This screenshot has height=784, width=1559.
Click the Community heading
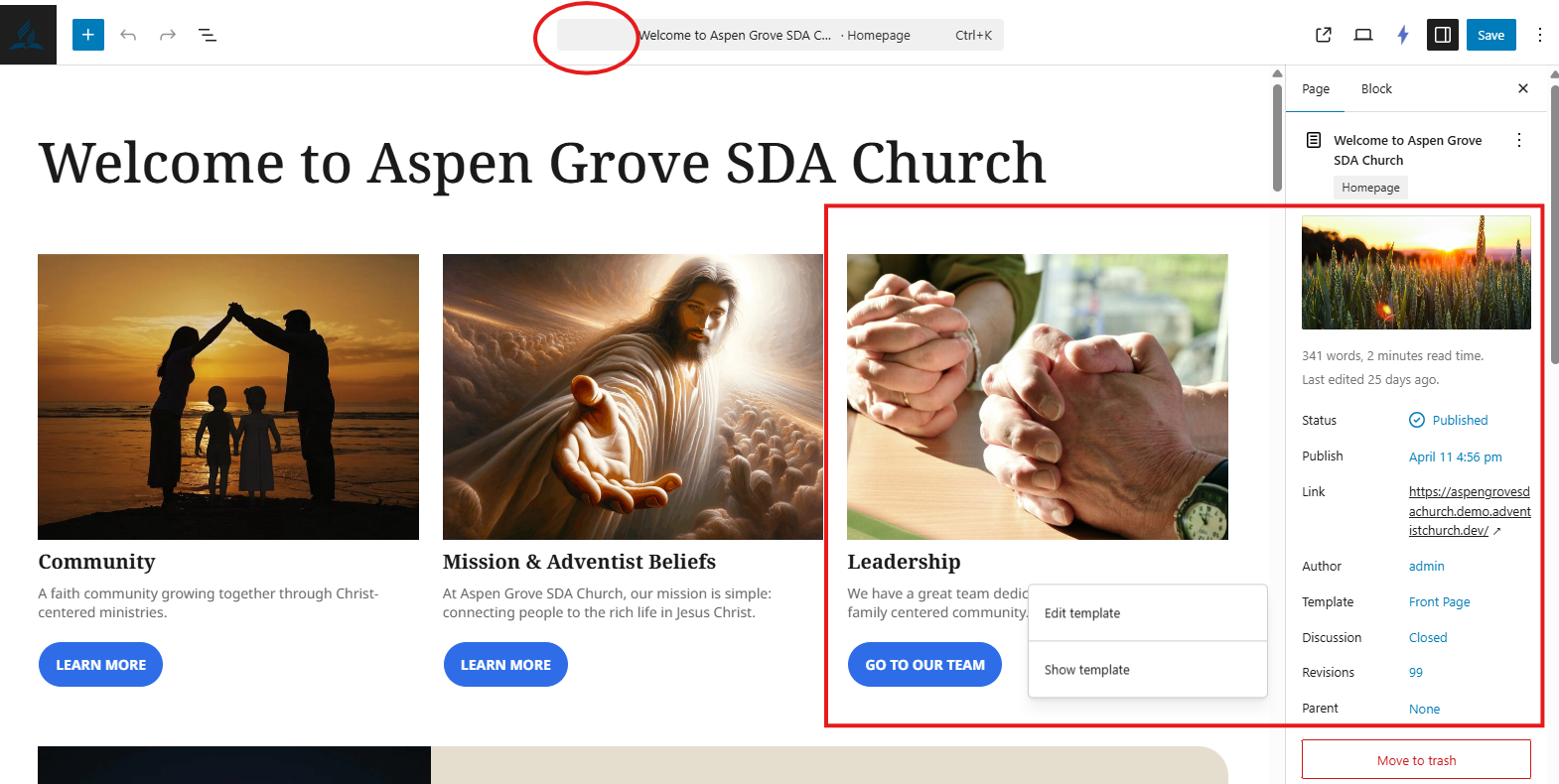pos(96,562)
